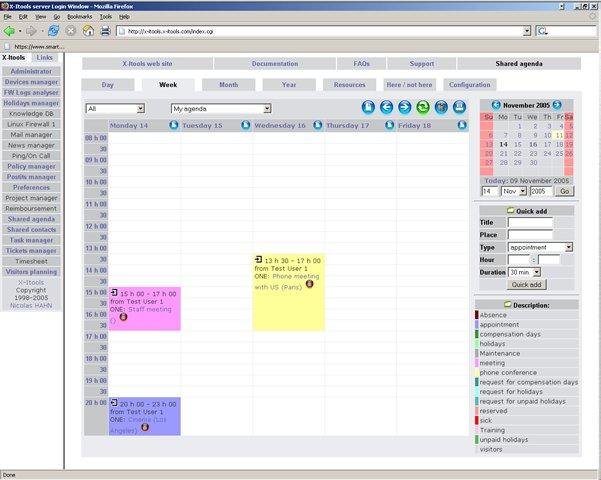Click the year field showing 2005
The image size is (601, 480).
tap(541, 191)
